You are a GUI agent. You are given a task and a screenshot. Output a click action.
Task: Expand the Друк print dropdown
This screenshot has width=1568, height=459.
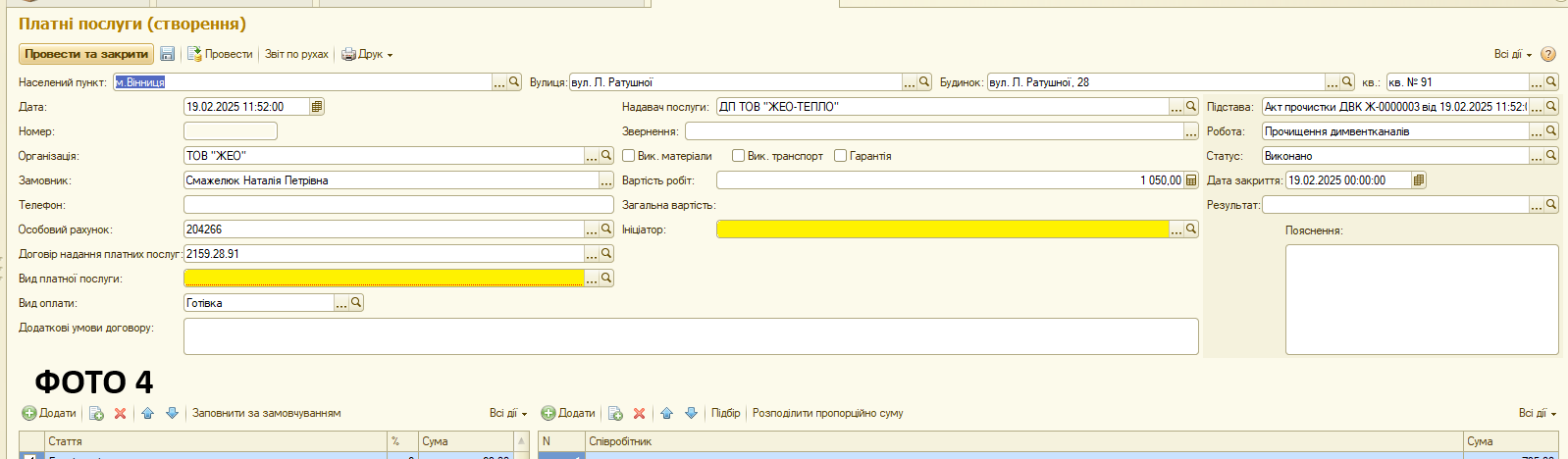click(x=367, y=54)
